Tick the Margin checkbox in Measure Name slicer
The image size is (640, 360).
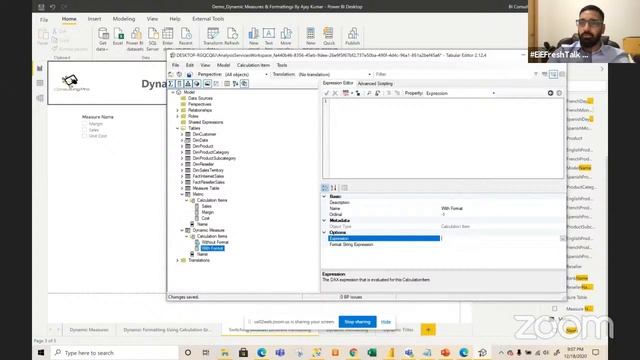click(84, 124)
